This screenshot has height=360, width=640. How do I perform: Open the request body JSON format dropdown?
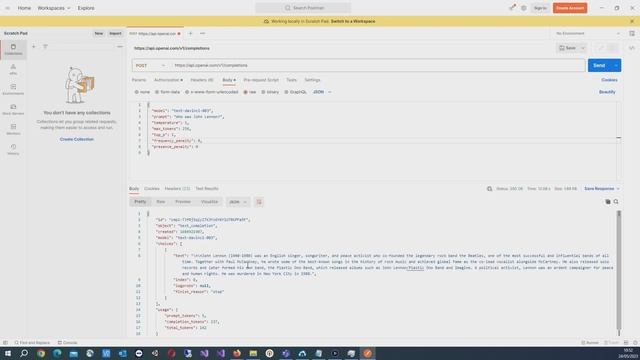tap(322, 92)
